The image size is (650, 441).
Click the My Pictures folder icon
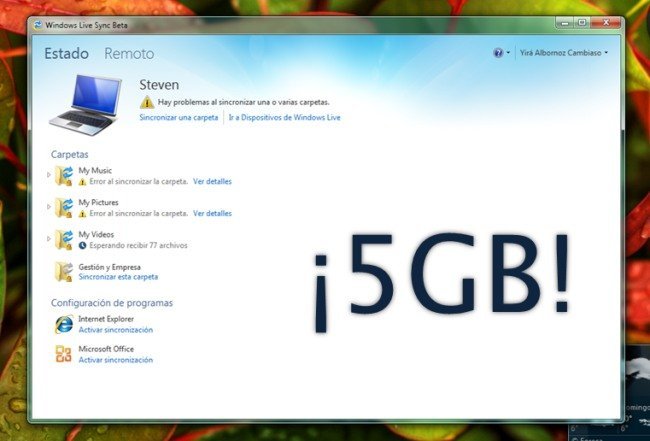tap(64, 208)
